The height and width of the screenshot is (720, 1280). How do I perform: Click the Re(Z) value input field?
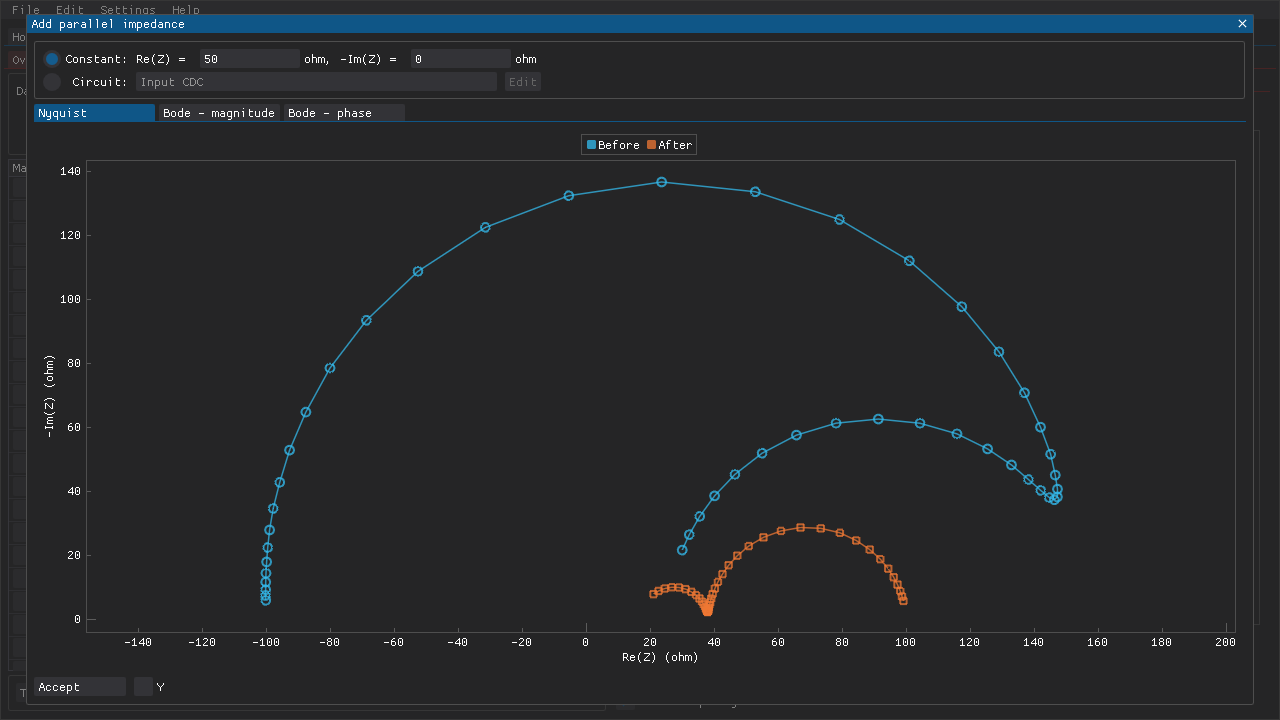250,59
